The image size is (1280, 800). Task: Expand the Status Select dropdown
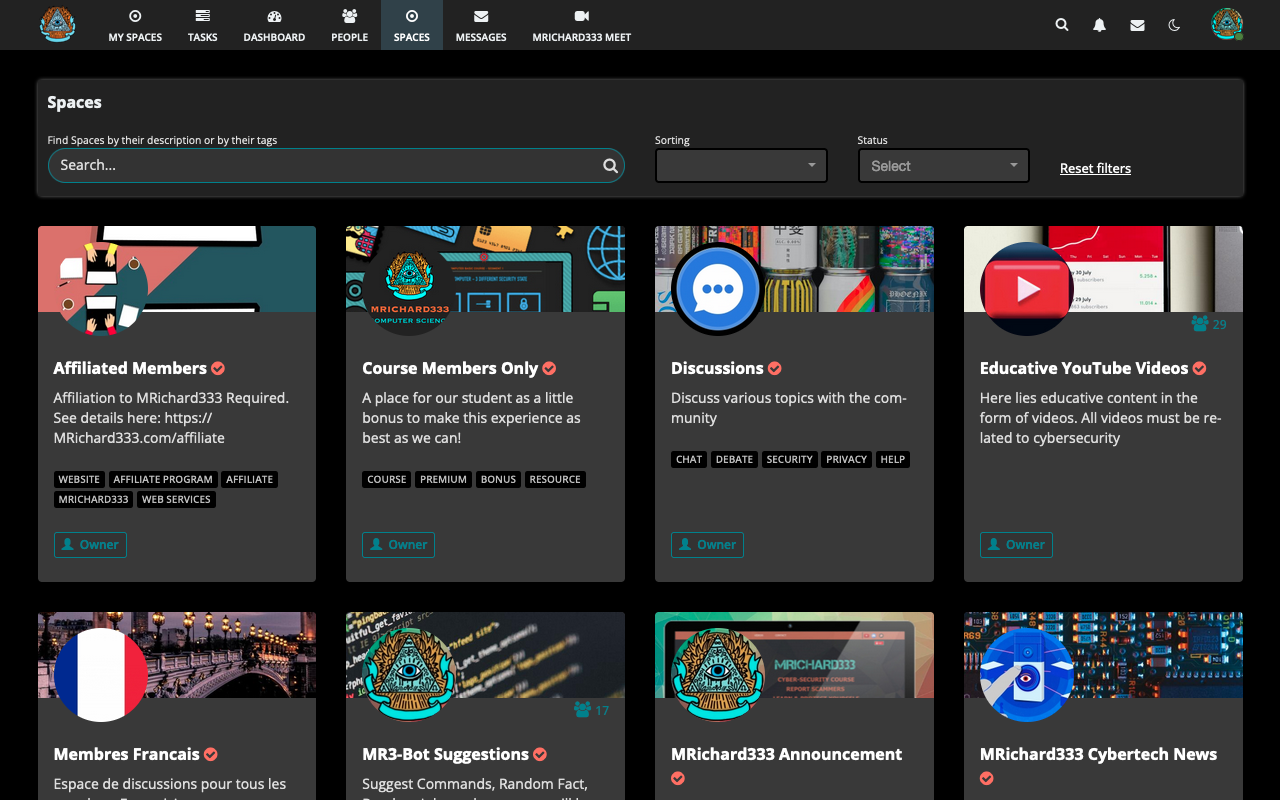(x=943, y=166)
